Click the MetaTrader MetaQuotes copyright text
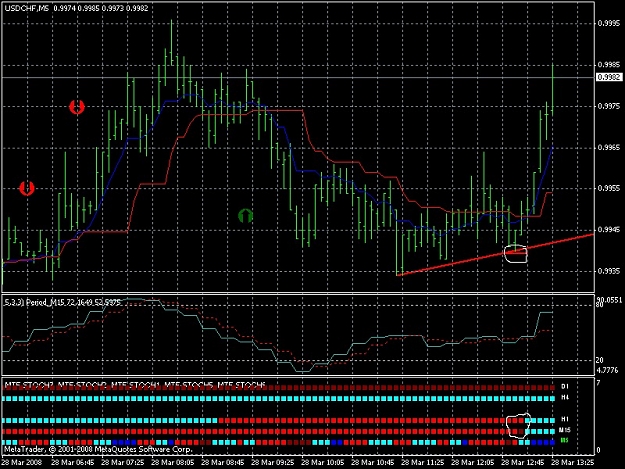The height and width of the screenshot is (469, 625). (98, 449)
